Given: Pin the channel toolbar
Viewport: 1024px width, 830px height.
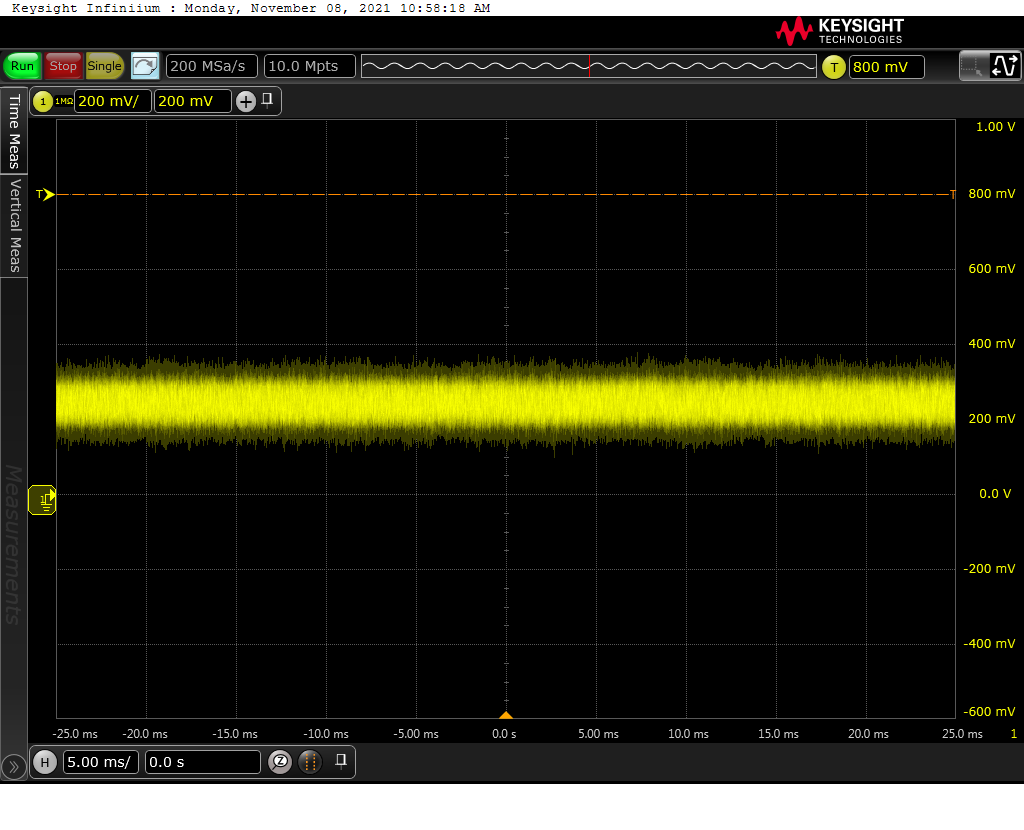Looking at the screenshot, I should (x=267, y=100).
